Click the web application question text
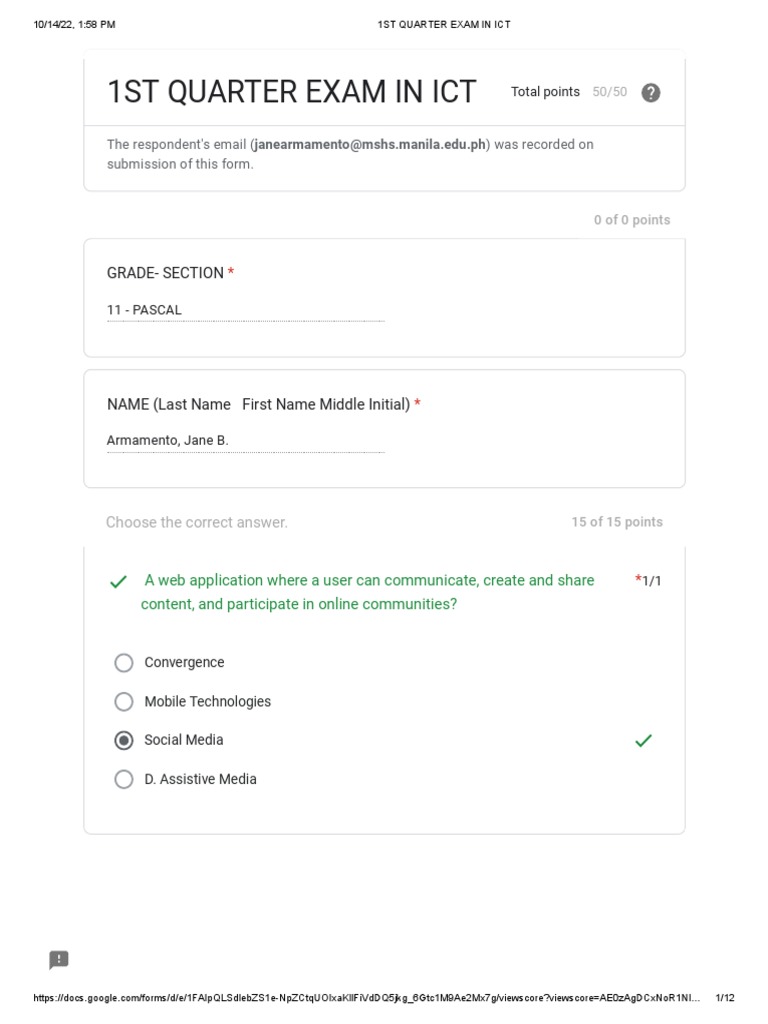 point(368,592)
